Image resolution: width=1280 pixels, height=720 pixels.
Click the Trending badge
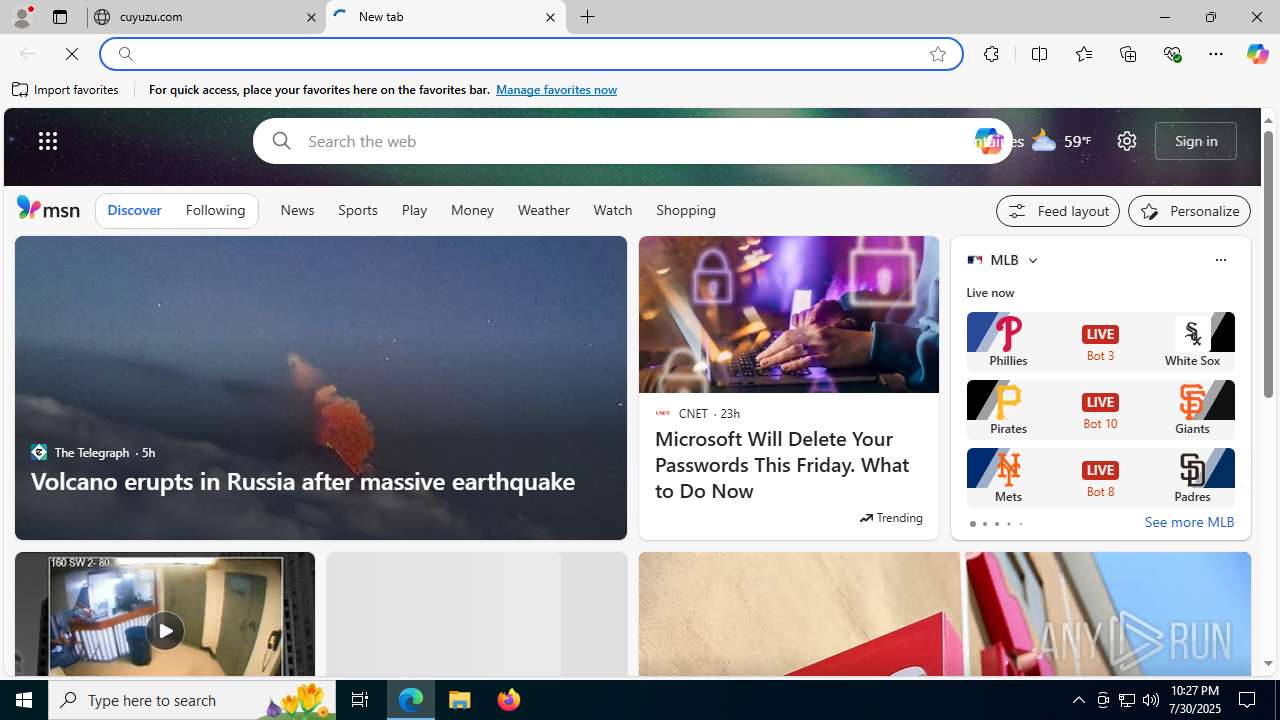pyautogui.click(x=891, y=518)
